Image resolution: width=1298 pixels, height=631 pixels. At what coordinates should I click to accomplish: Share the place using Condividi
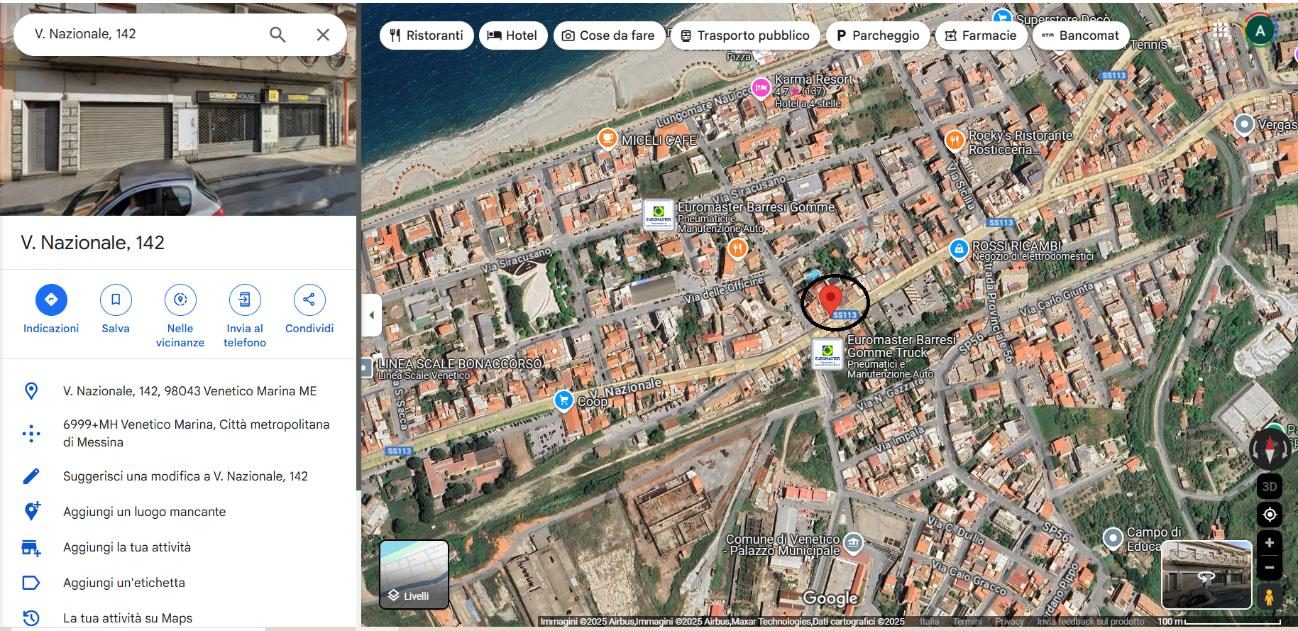tap(309, 310)
